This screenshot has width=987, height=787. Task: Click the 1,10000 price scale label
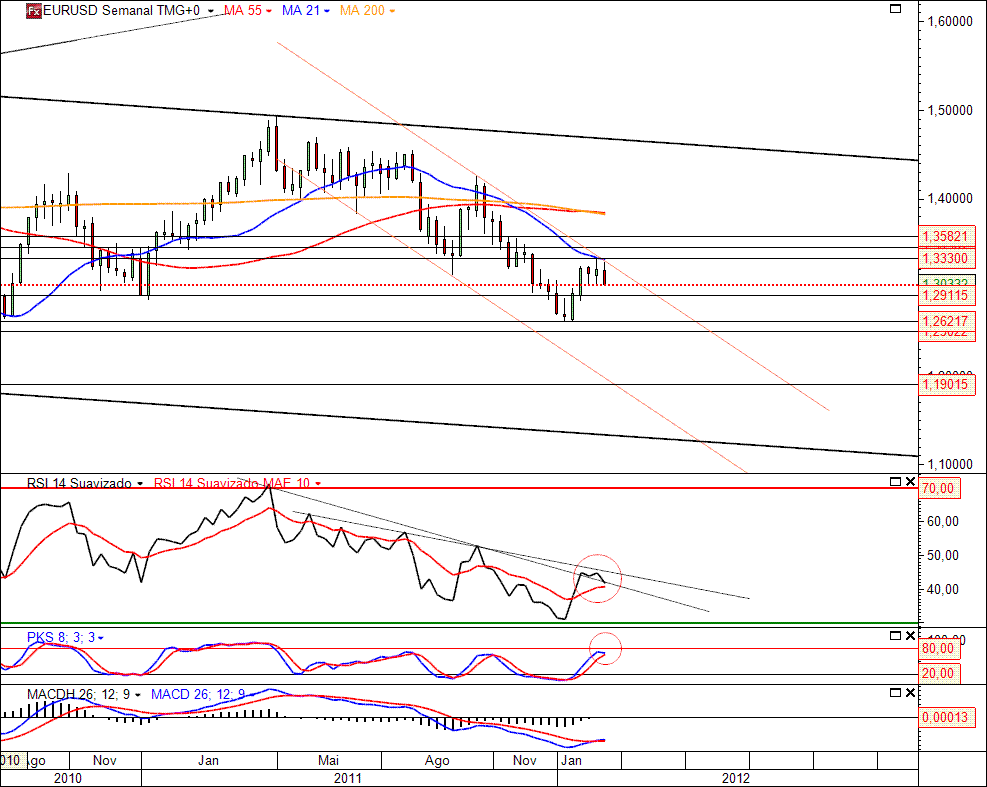[x=950, y=465]
